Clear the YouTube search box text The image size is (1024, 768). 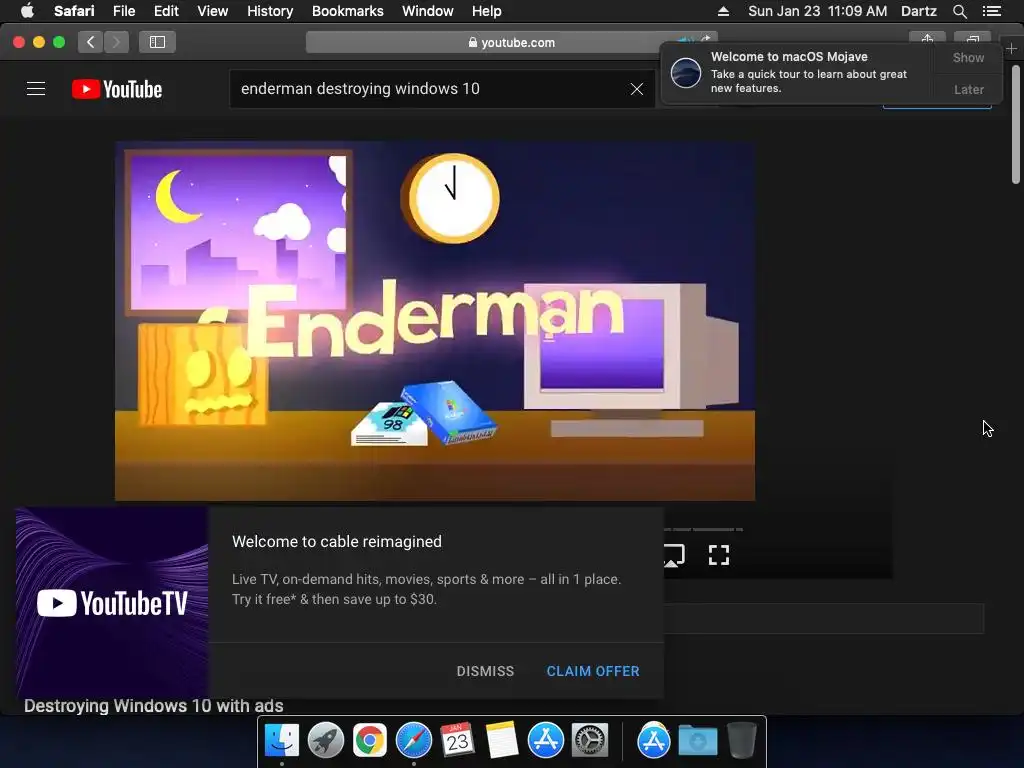point(637,89)
